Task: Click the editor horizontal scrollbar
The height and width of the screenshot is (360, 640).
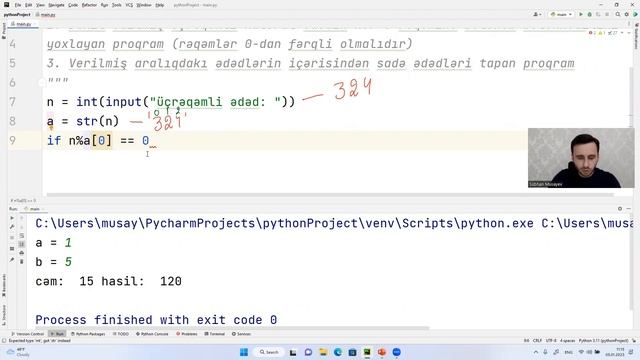Action: (330, 195)
